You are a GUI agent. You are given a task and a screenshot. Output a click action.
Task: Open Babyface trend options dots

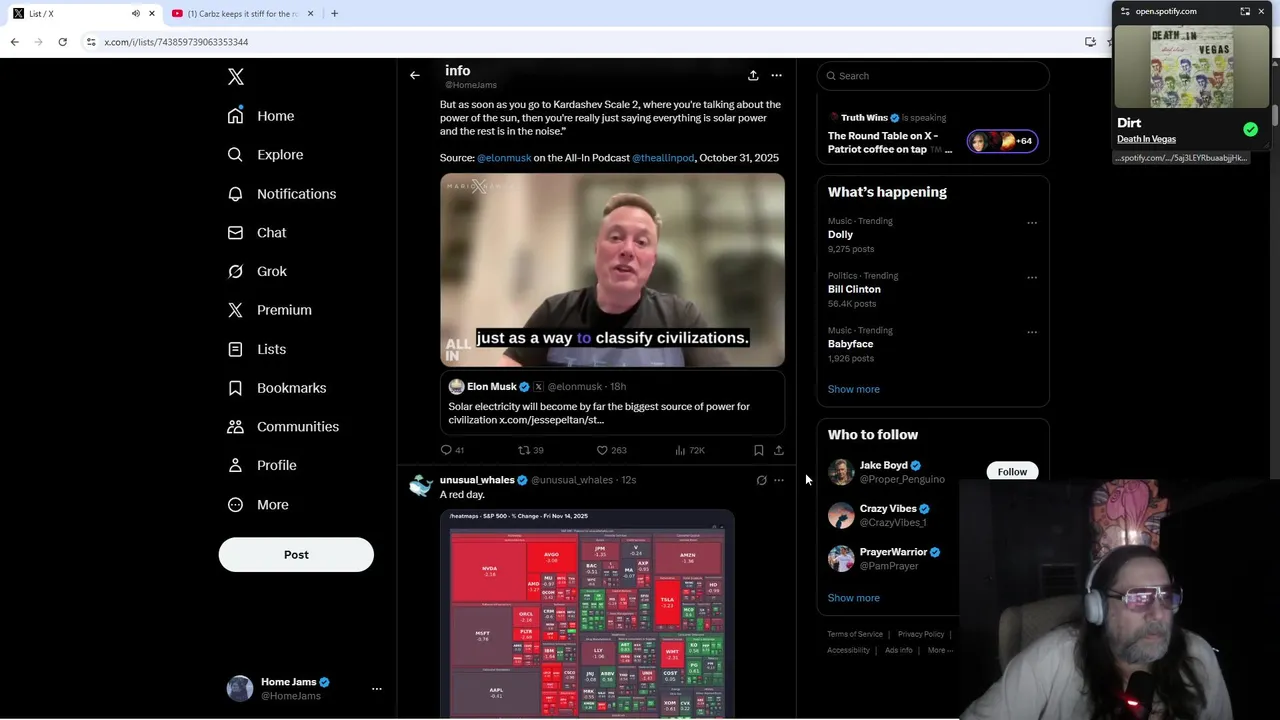1032,332
